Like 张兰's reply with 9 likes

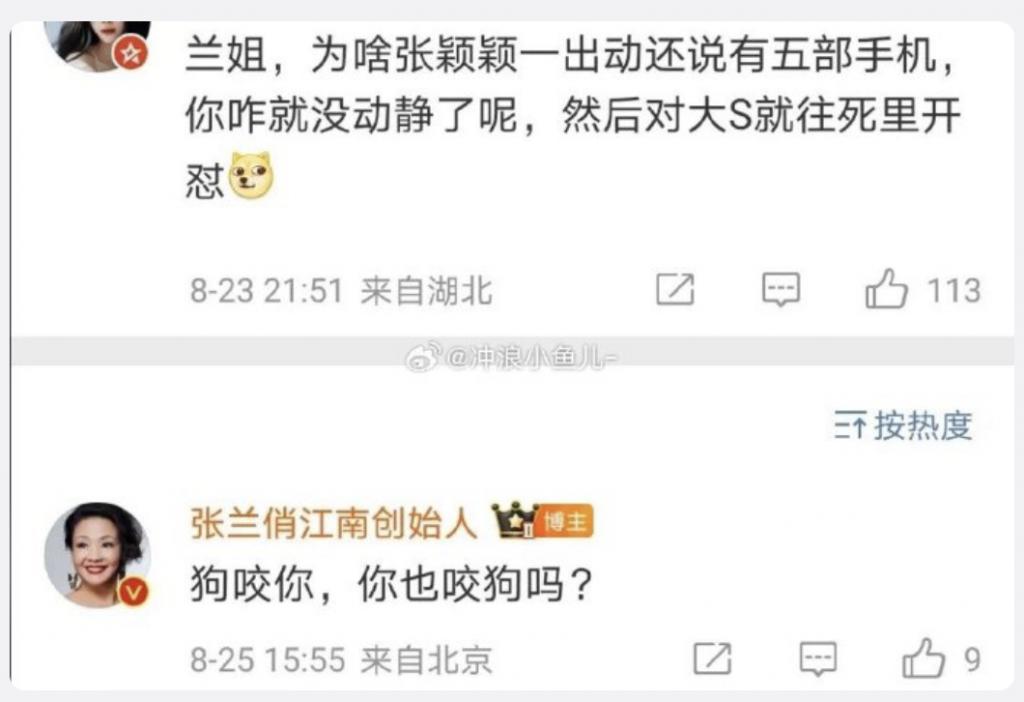923,658
